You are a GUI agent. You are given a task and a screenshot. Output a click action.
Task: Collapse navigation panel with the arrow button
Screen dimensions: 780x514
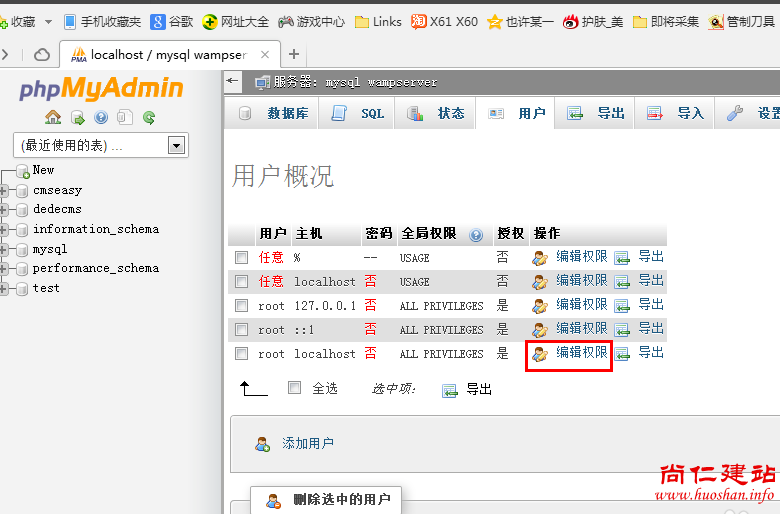click(x=233, y=81)
